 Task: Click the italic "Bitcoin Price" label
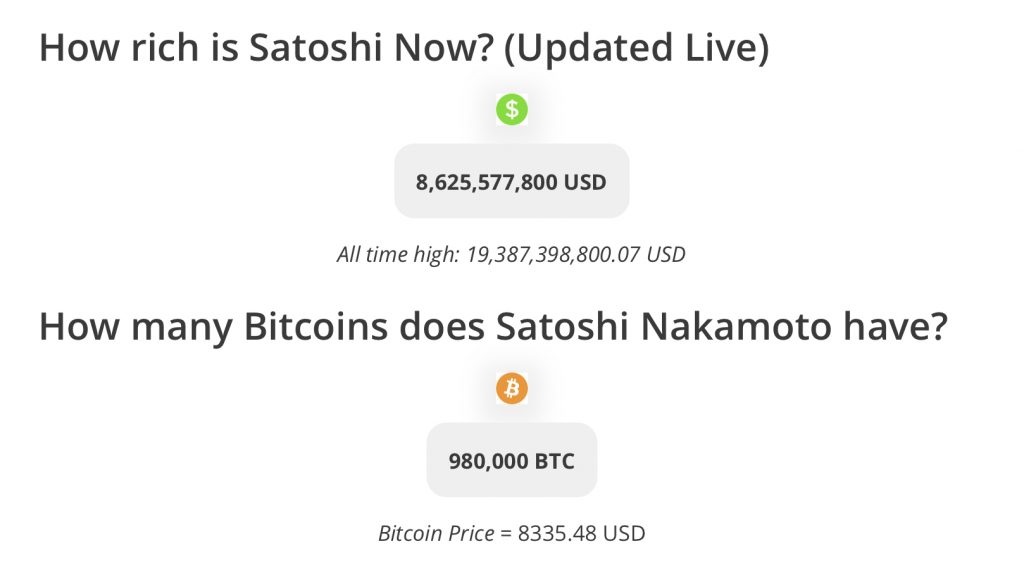pyautogui.click(x=436, y=533)
